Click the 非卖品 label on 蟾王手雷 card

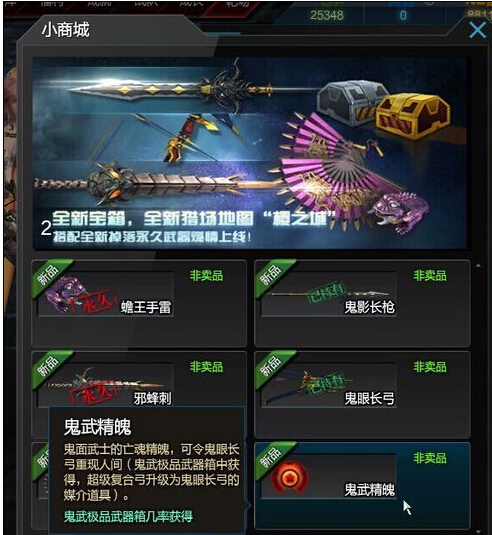pyautogui.click(x=206, y=275)
